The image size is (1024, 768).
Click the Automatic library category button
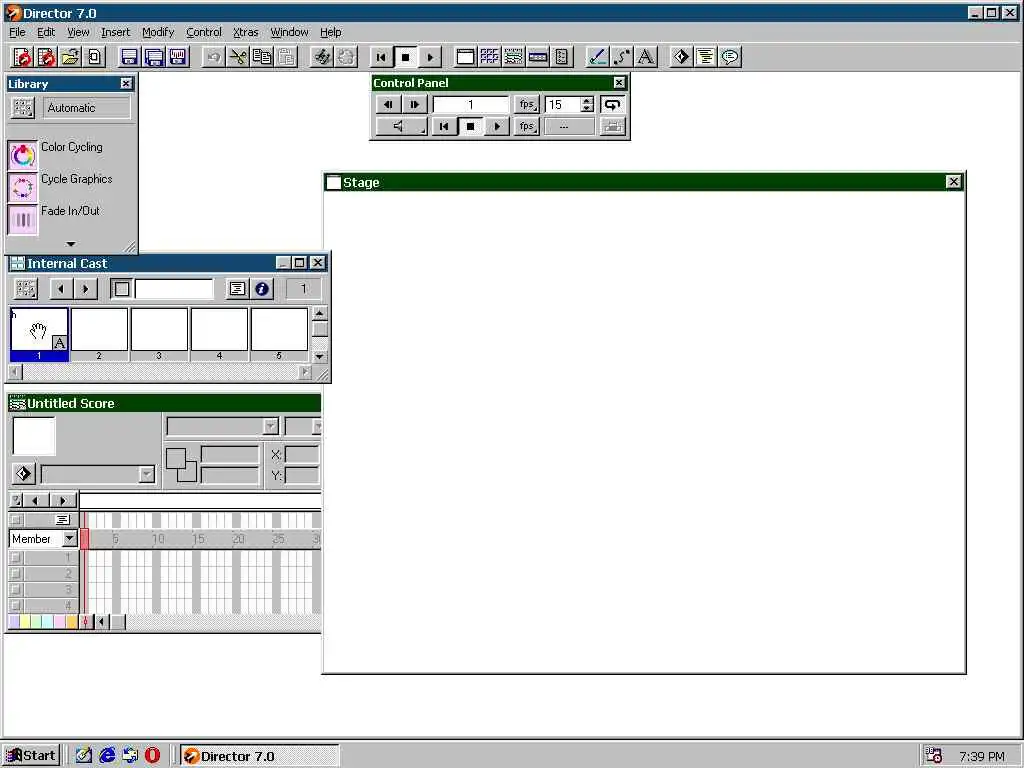87,108
